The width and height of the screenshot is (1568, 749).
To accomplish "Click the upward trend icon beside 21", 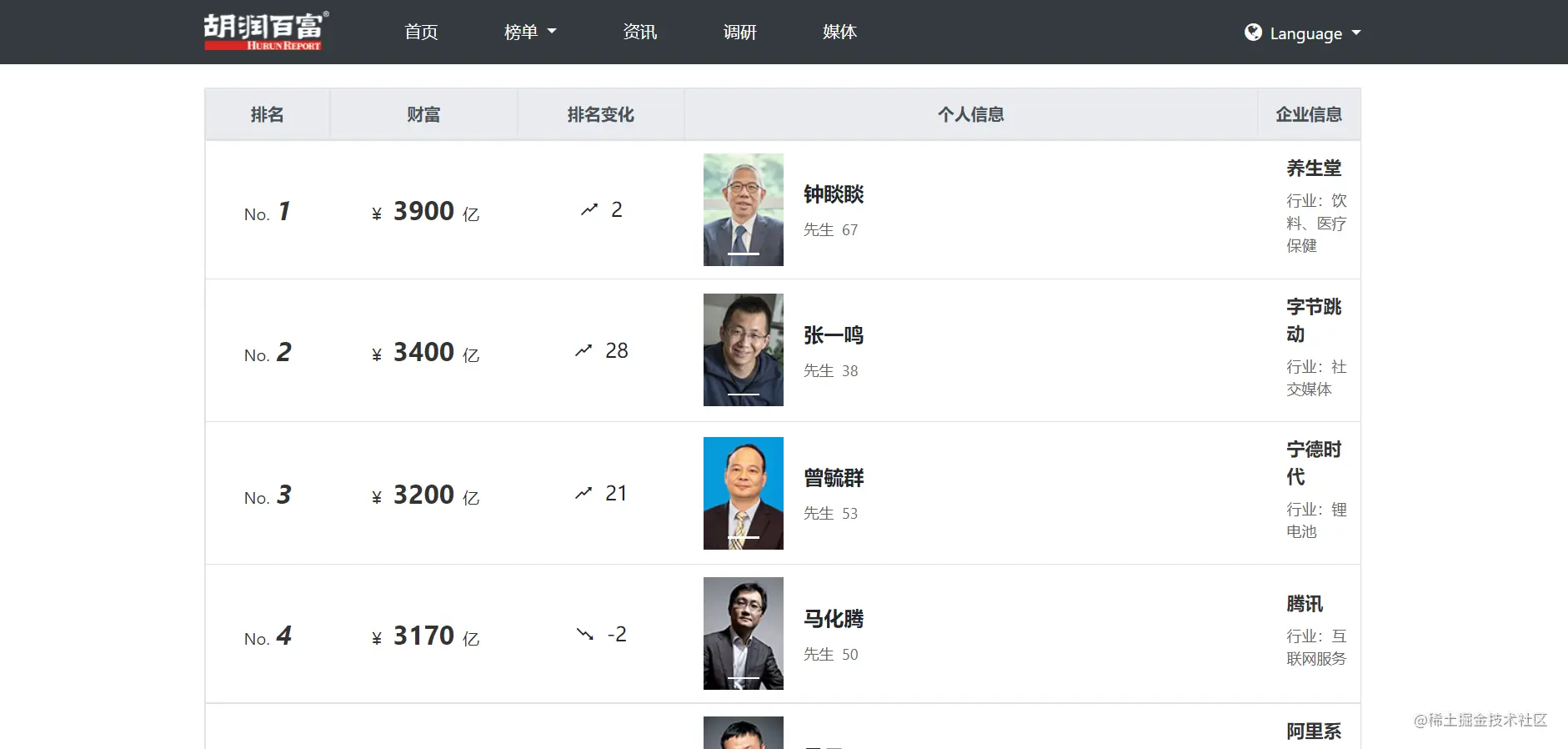I will click(584, 494).
